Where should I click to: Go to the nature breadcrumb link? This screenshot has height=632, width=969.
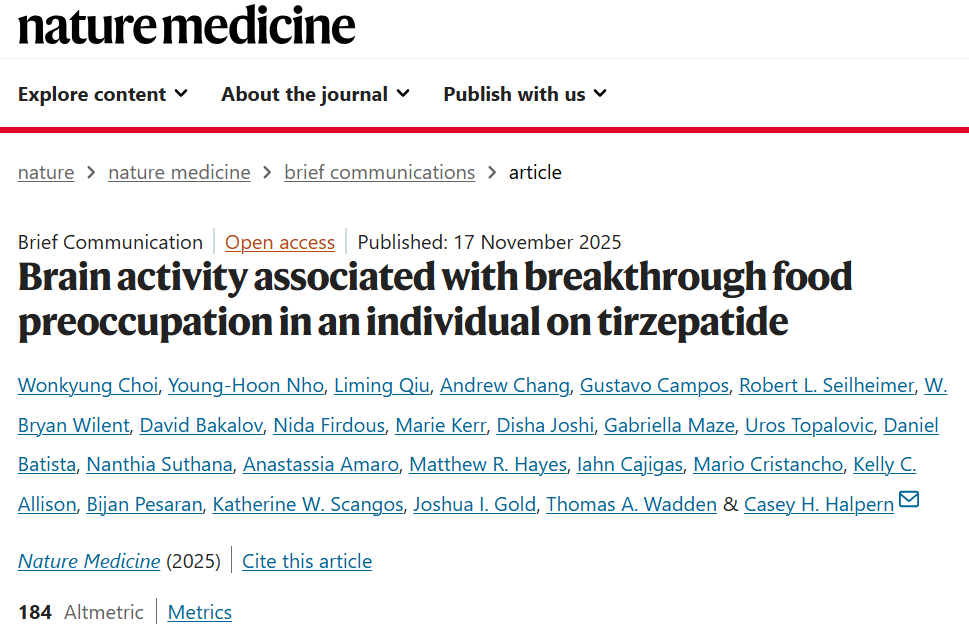click(x=46, y=172)
